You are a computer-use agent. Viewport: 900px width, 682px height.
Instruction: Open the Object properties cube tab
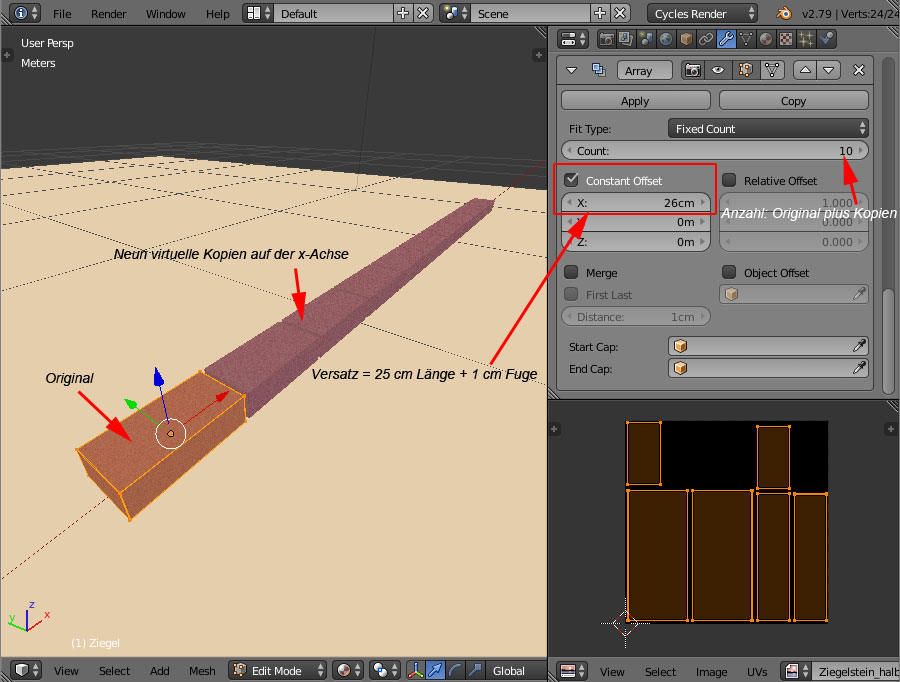(x=686, y=40)
